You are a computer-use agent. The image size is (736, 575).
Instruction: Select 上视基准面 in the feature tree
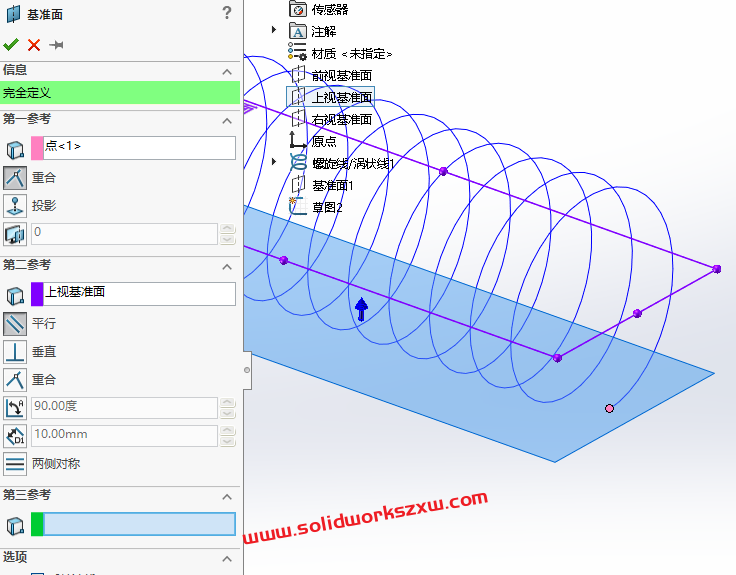pos(341,98)
